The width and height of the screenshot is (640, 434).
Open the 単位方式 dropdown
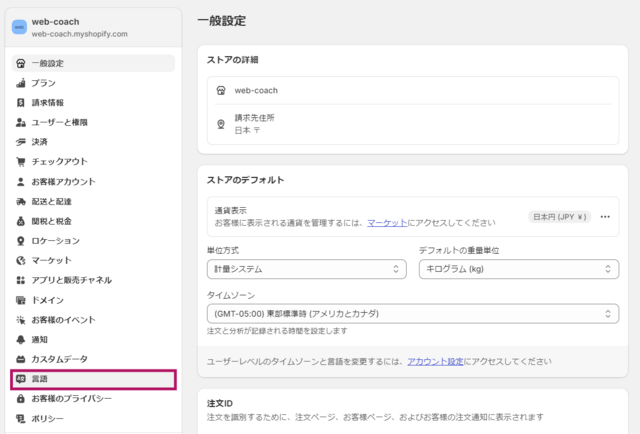[x=307, y=269]
